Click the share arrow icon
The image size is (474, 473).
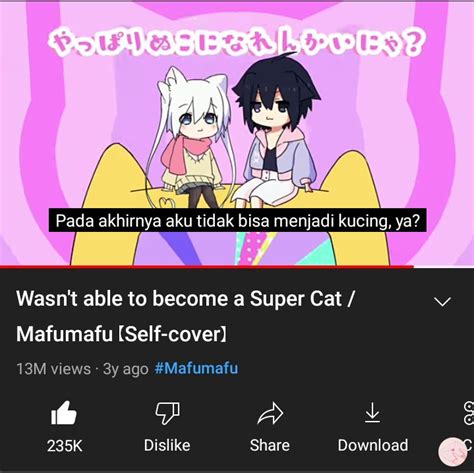tap(270, 413)
